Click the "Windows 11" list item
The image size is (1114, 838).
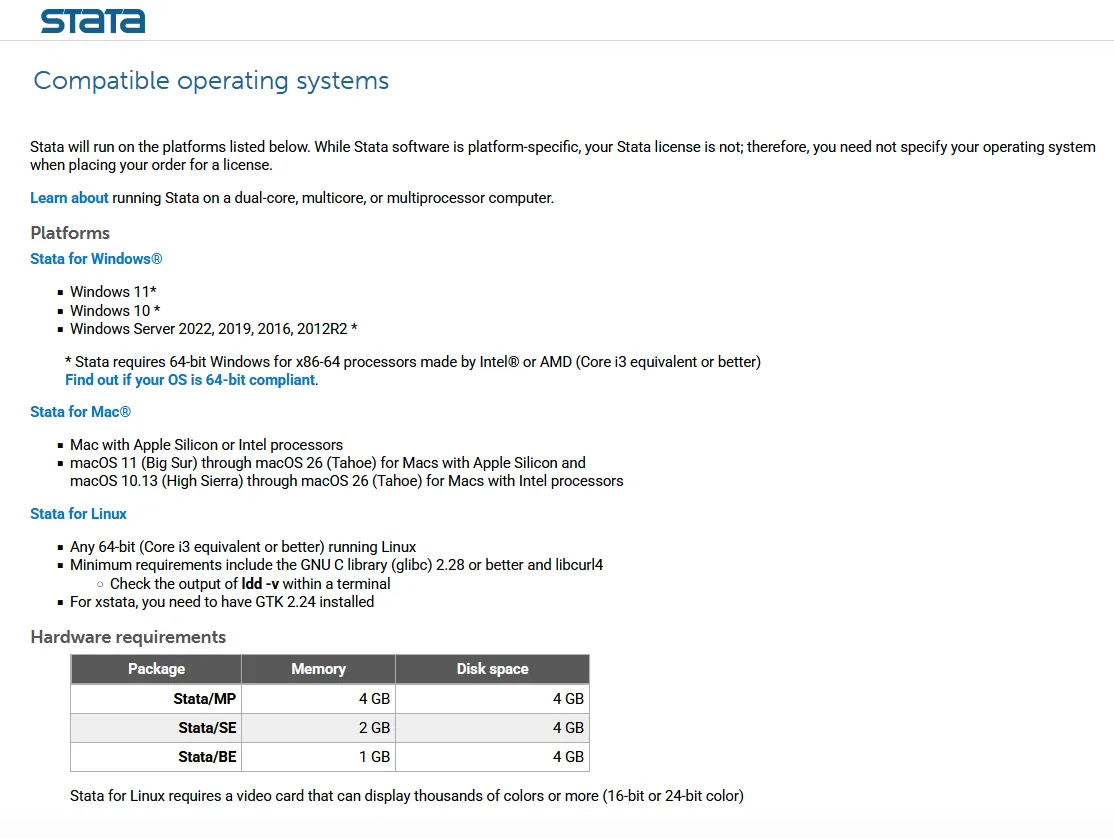pyautogui.click(x=113, y=292)
